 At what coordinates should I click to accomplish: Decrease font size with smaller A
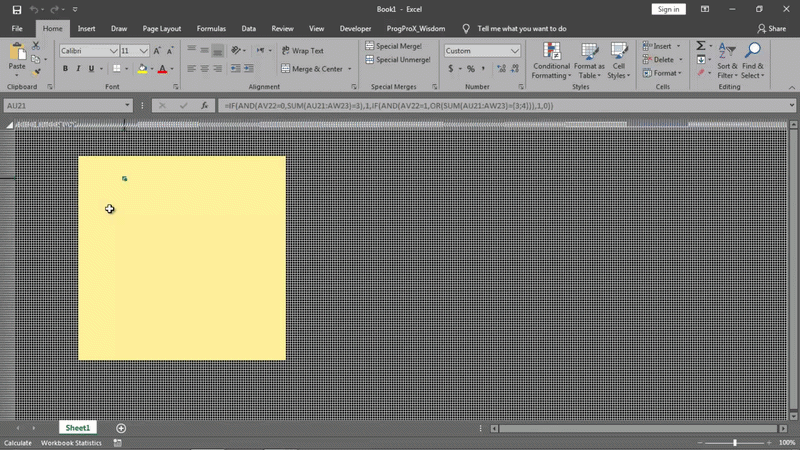tap(170, 51)
